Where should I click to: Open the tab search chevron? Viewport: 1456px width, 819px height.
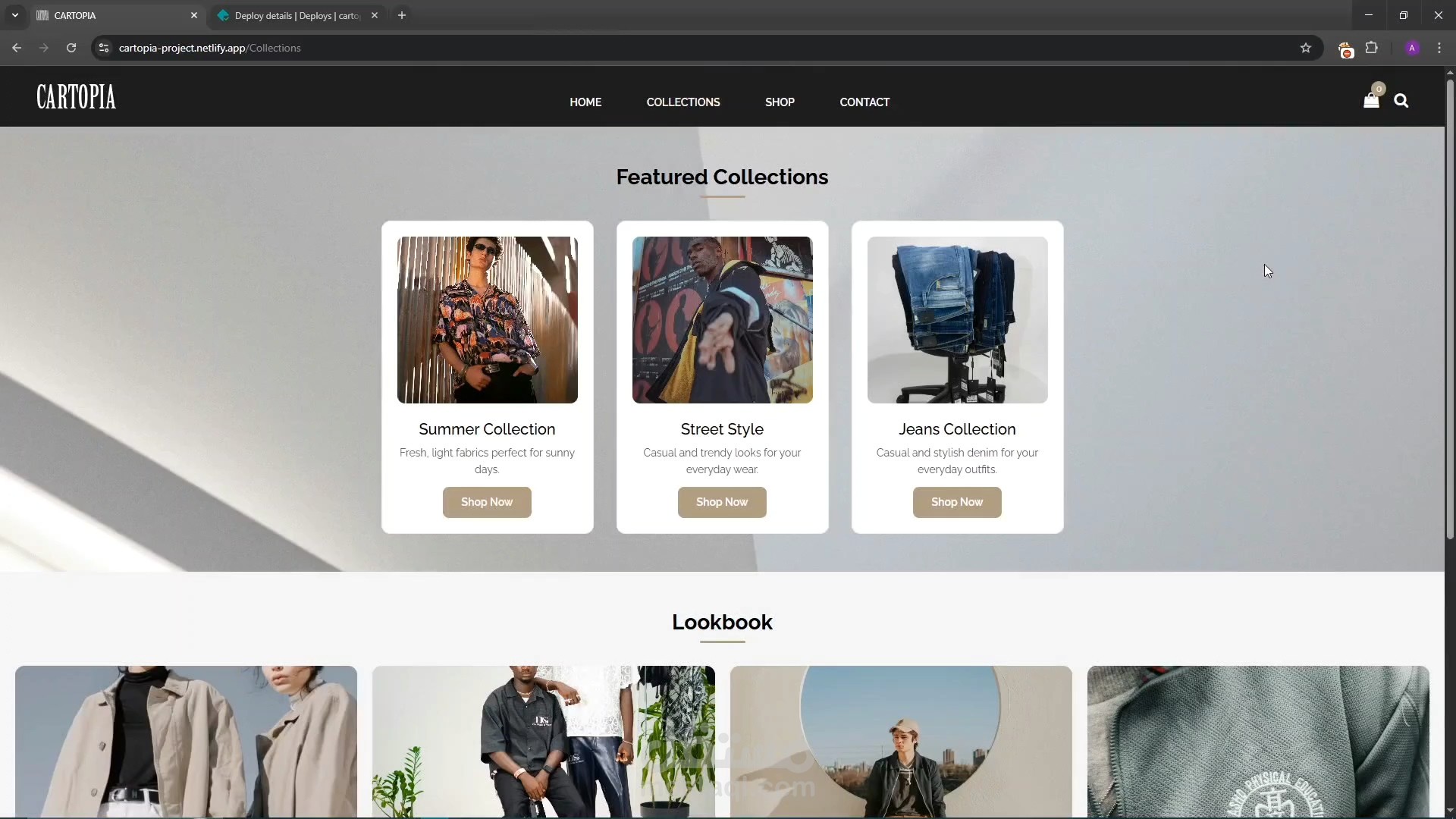14,15
